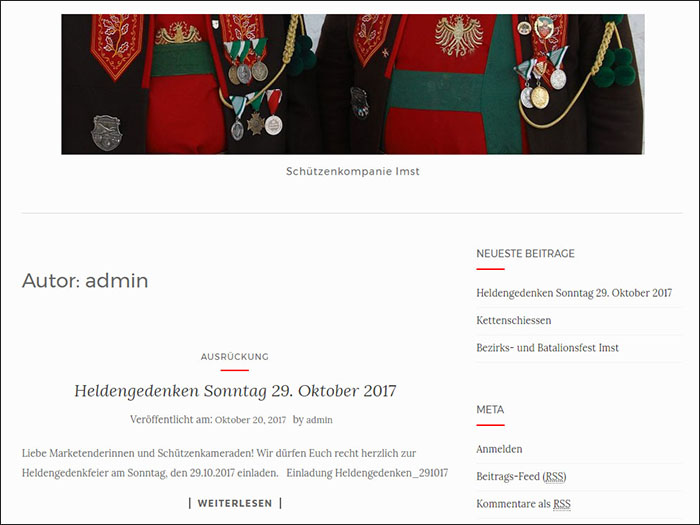Click the Veröffentlicht am label
700x525 pixels.
click(171, 420)
